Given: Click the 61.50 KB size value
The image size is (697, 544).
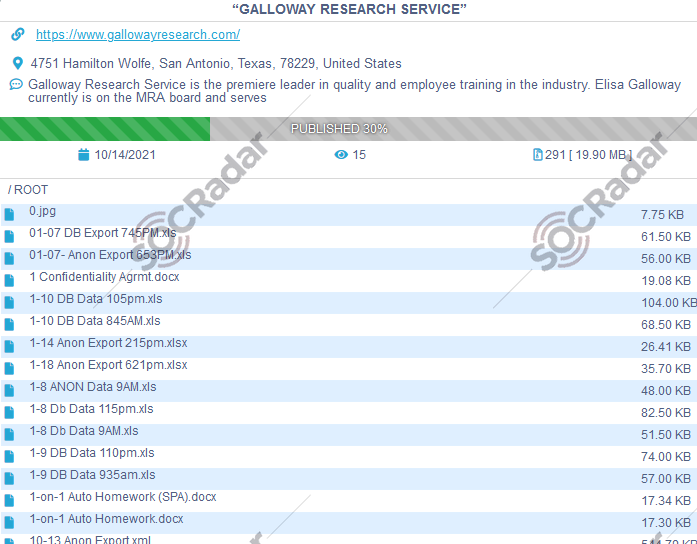Looking at the screenshot, I should [x=665, y=237].
